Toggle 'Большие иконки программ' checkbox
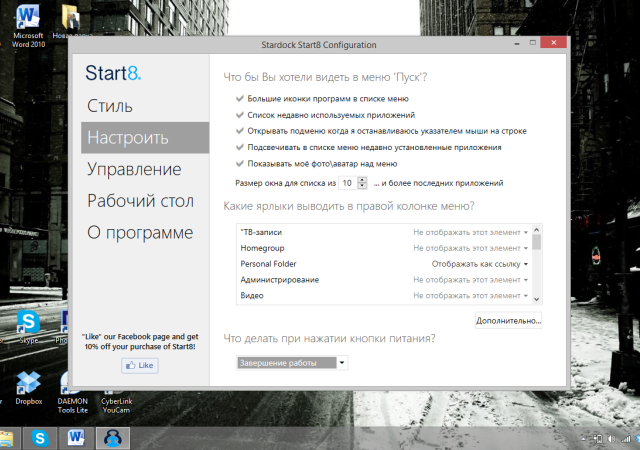The image size is (640, 450). point(240,98)
